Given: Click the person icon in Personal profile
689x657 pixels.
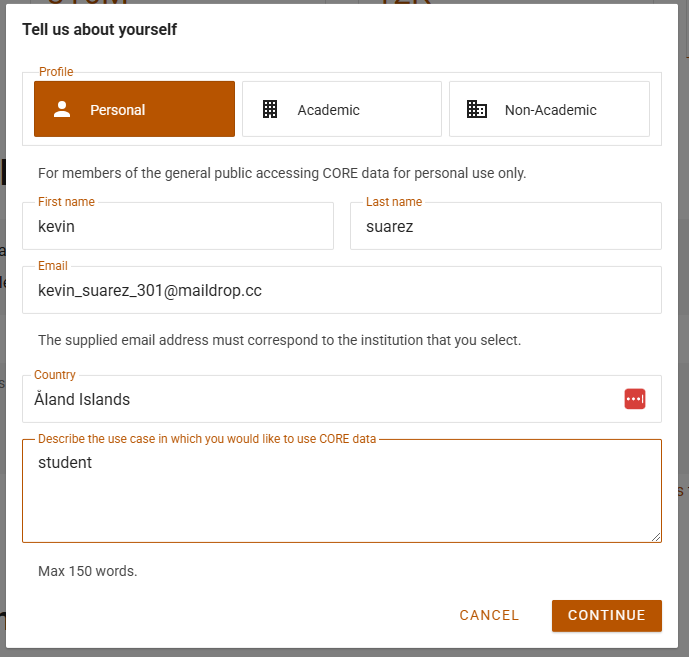Looking at the screenshot, I should tap(62, 110).
